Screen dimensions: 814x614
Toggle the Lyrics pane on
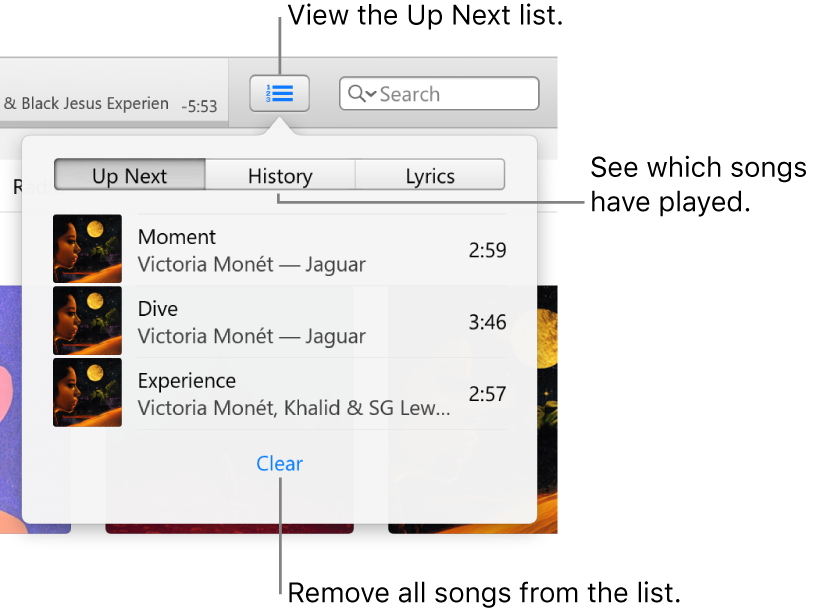pos(429,175)
